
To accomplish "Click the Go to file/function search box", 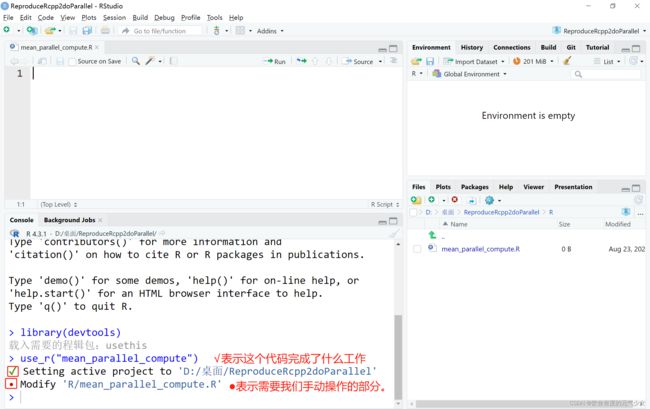I will (x=160, y=31).
